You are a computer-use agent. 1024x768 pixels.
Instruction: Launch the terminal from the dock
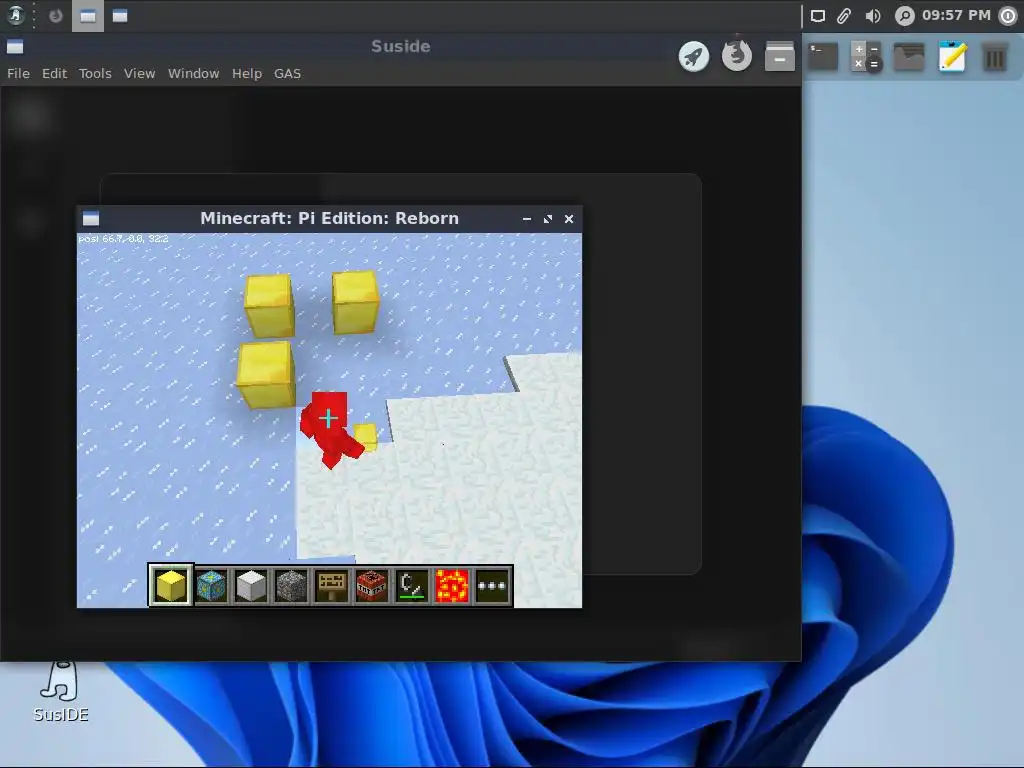coord(823,56)
